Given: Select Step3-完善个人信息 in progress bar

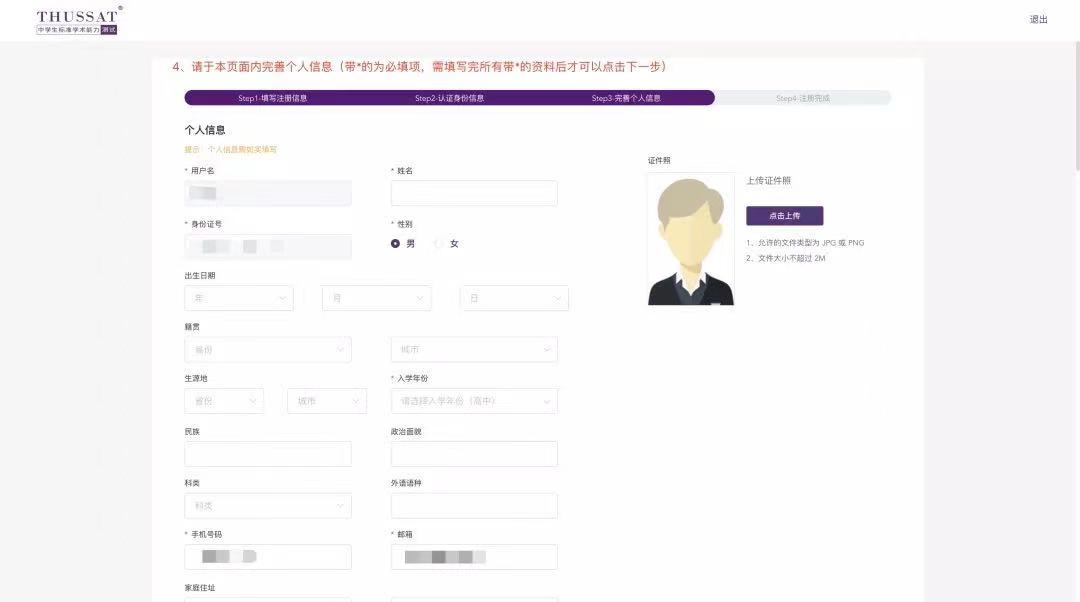Looking at the screenshot, I should 626,98.
